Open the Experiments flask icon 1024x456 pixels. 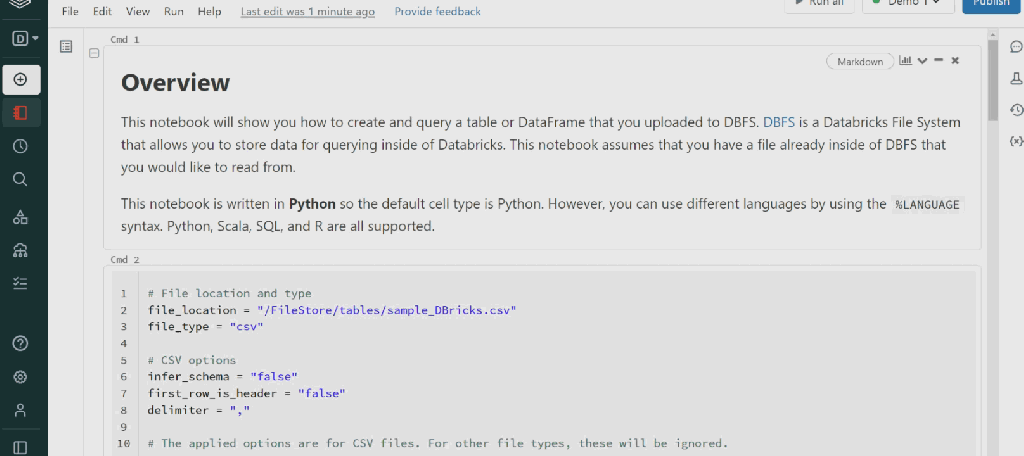click(x=1016, y=78)
